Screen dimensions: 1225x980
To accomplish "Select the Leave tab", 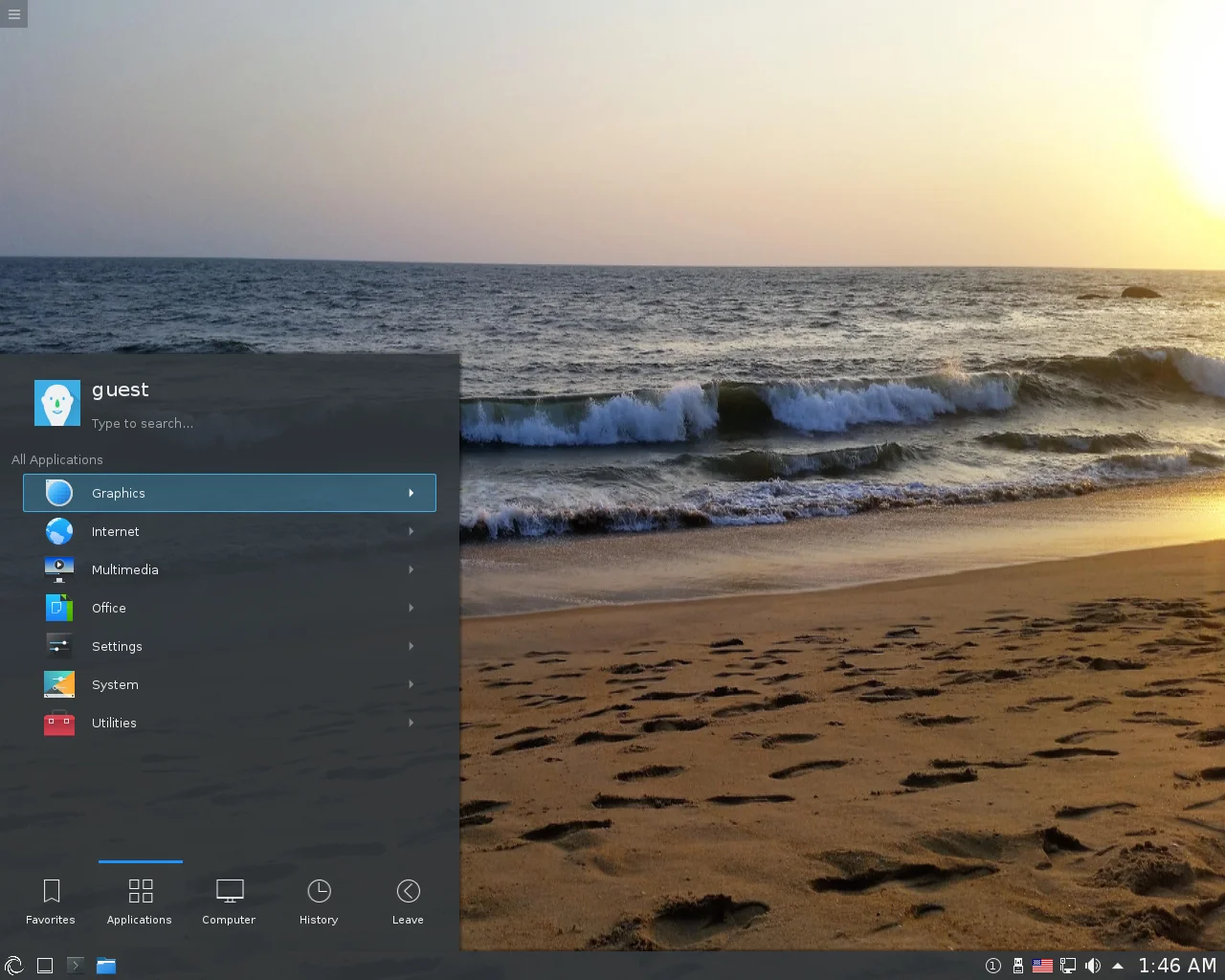I will pyautogui.click(x=408, y=902).
